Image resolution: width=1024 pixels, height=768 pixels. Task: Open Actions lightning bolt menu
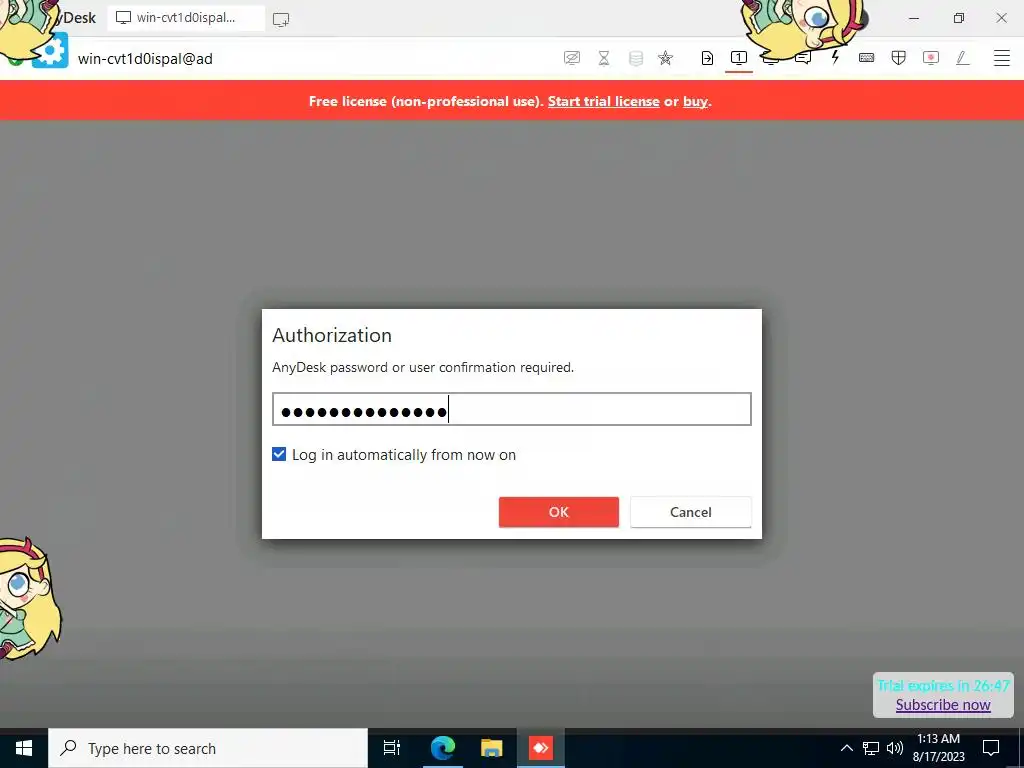[x=835, y=58]
